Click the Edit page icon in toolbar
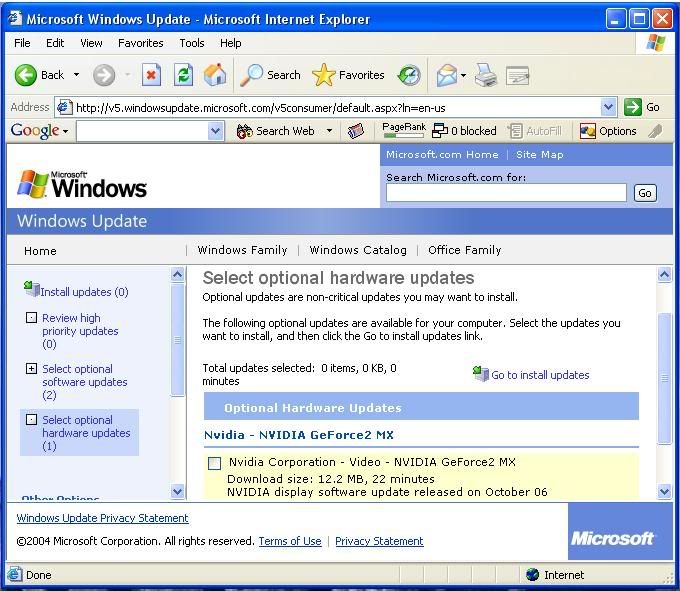 [517, 75]
